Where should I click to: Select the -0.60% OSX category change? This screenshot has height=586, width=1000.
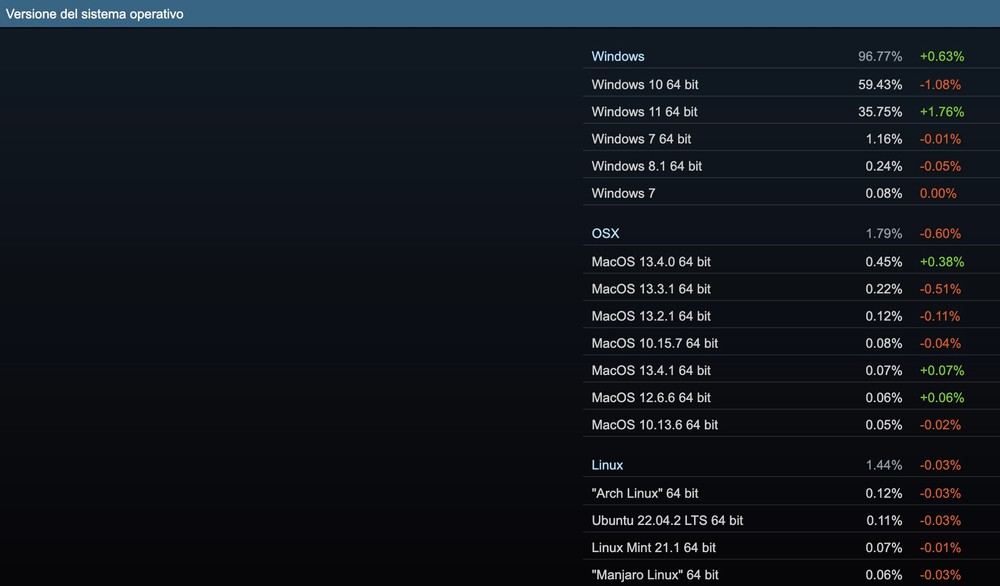[x=940, y=233]
